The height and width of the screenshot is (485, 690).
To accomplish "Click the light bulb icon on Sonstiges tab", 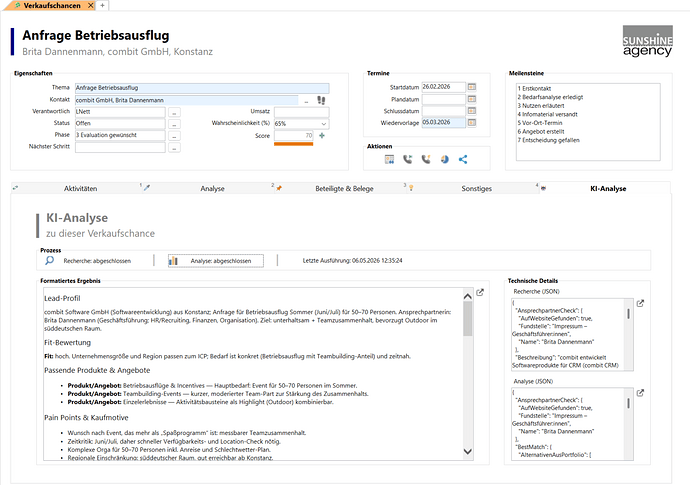I will (x=411, y=188).
